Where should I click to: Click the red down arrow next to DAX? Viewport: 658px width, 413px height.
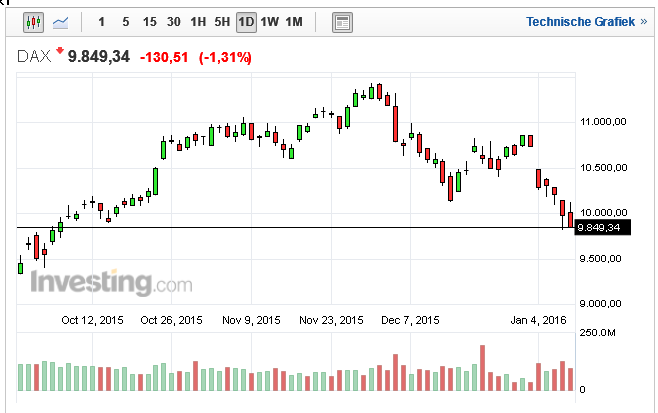point(60,51)
